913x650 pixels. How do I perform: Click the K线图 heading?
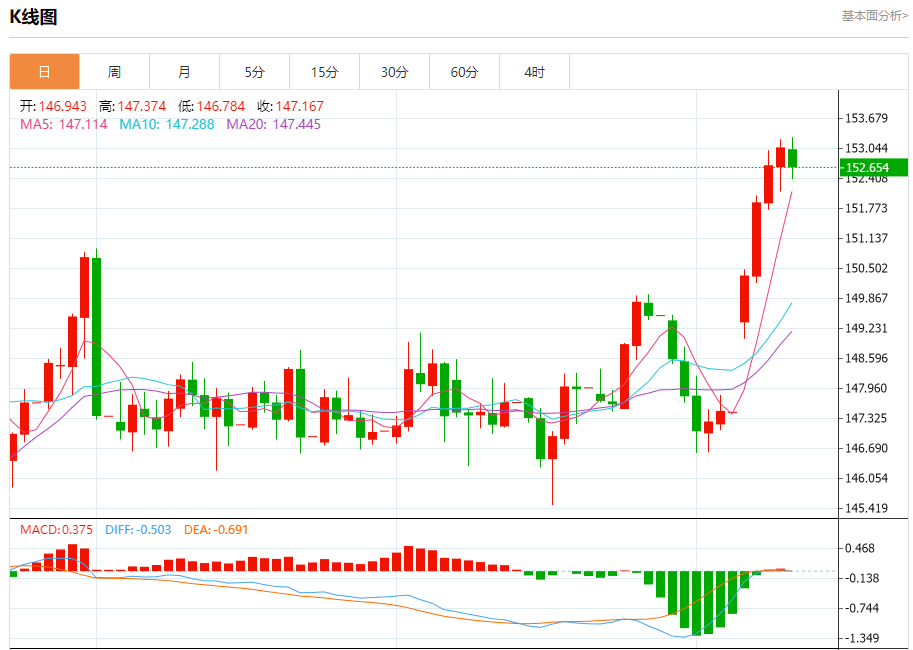34,17
